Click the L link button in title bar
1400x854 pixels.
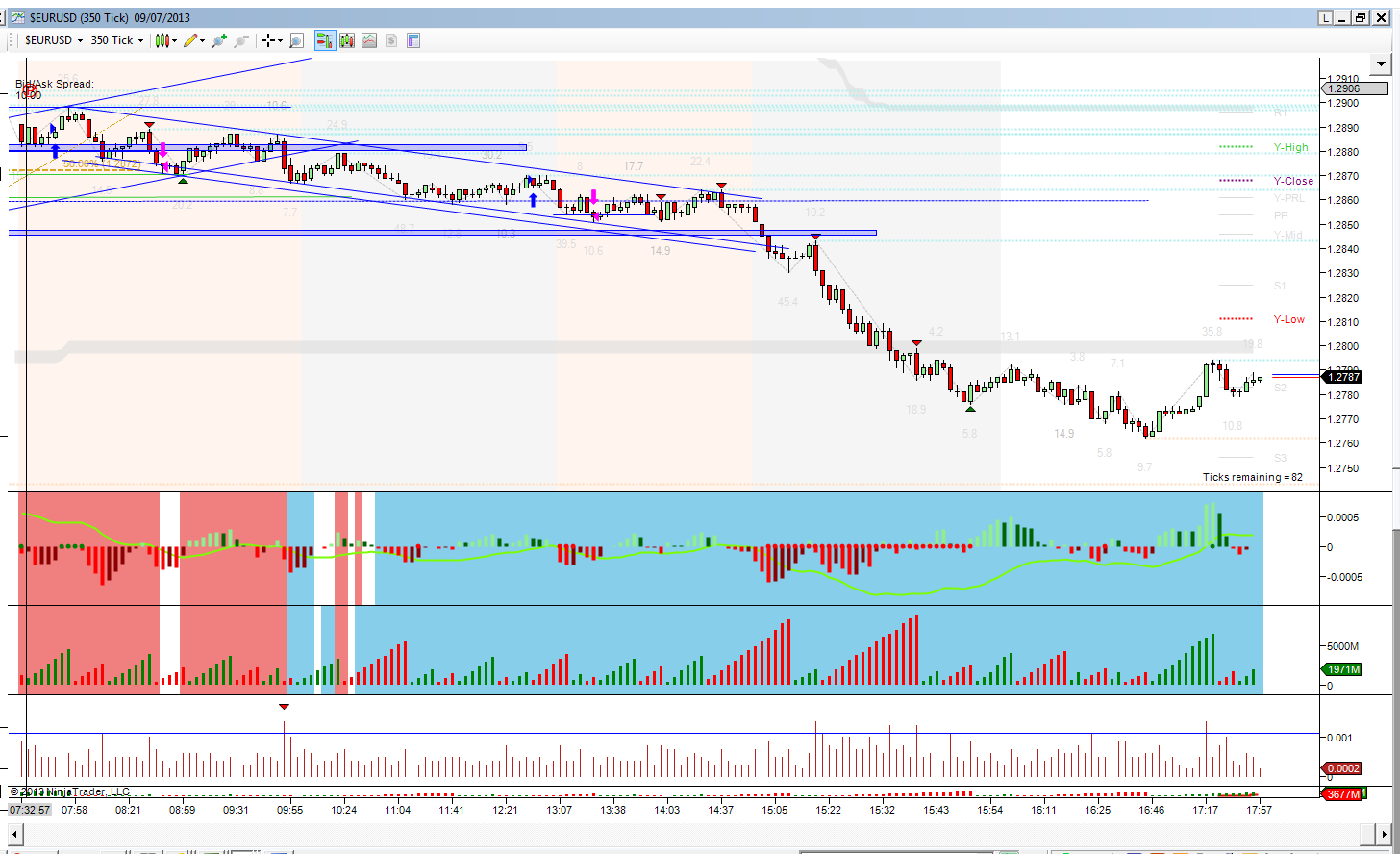pyautogui.click(x=1326, y=17)
